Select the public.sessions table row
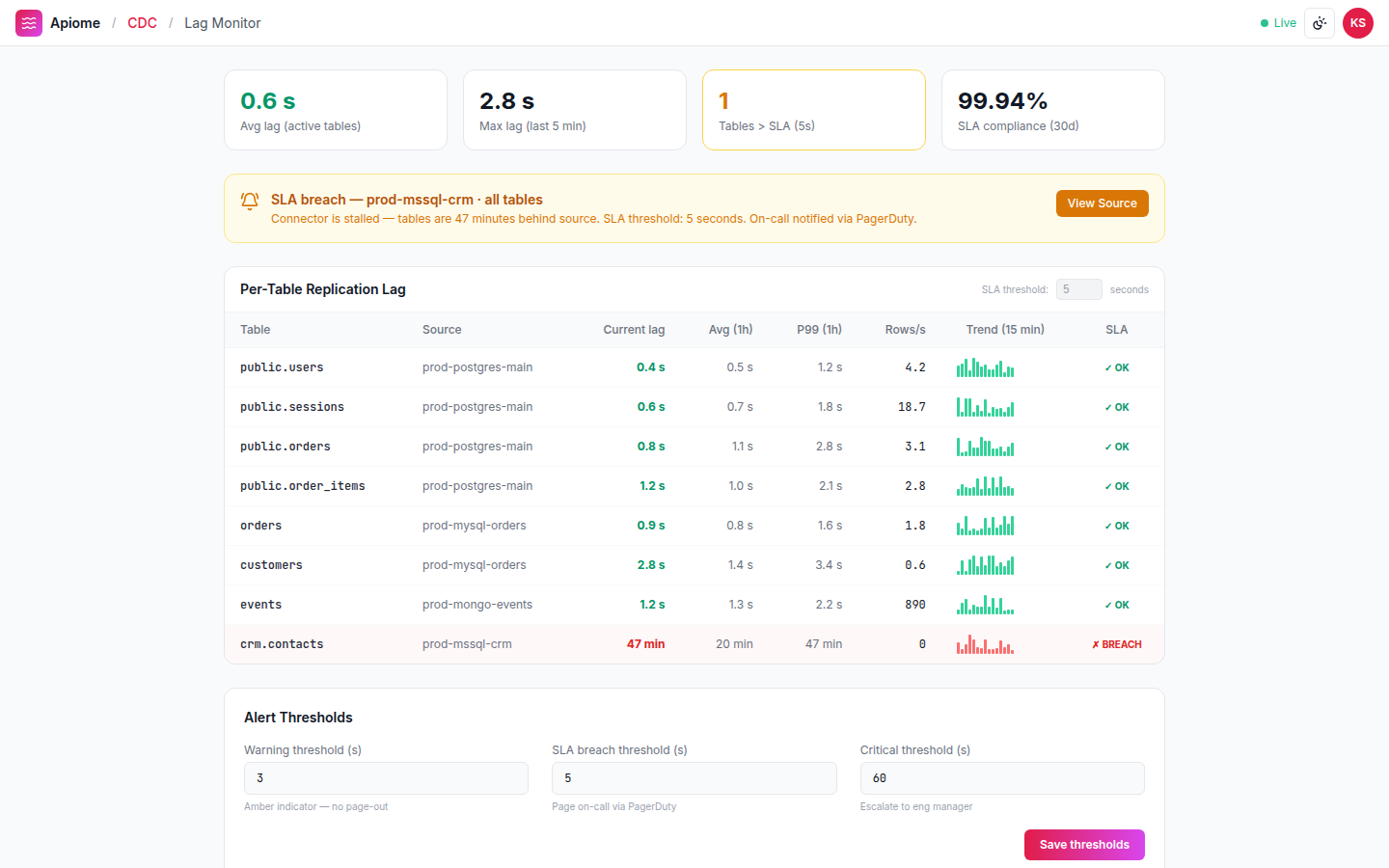Viewport: 1389px width, 868px height. coord(694,407)
